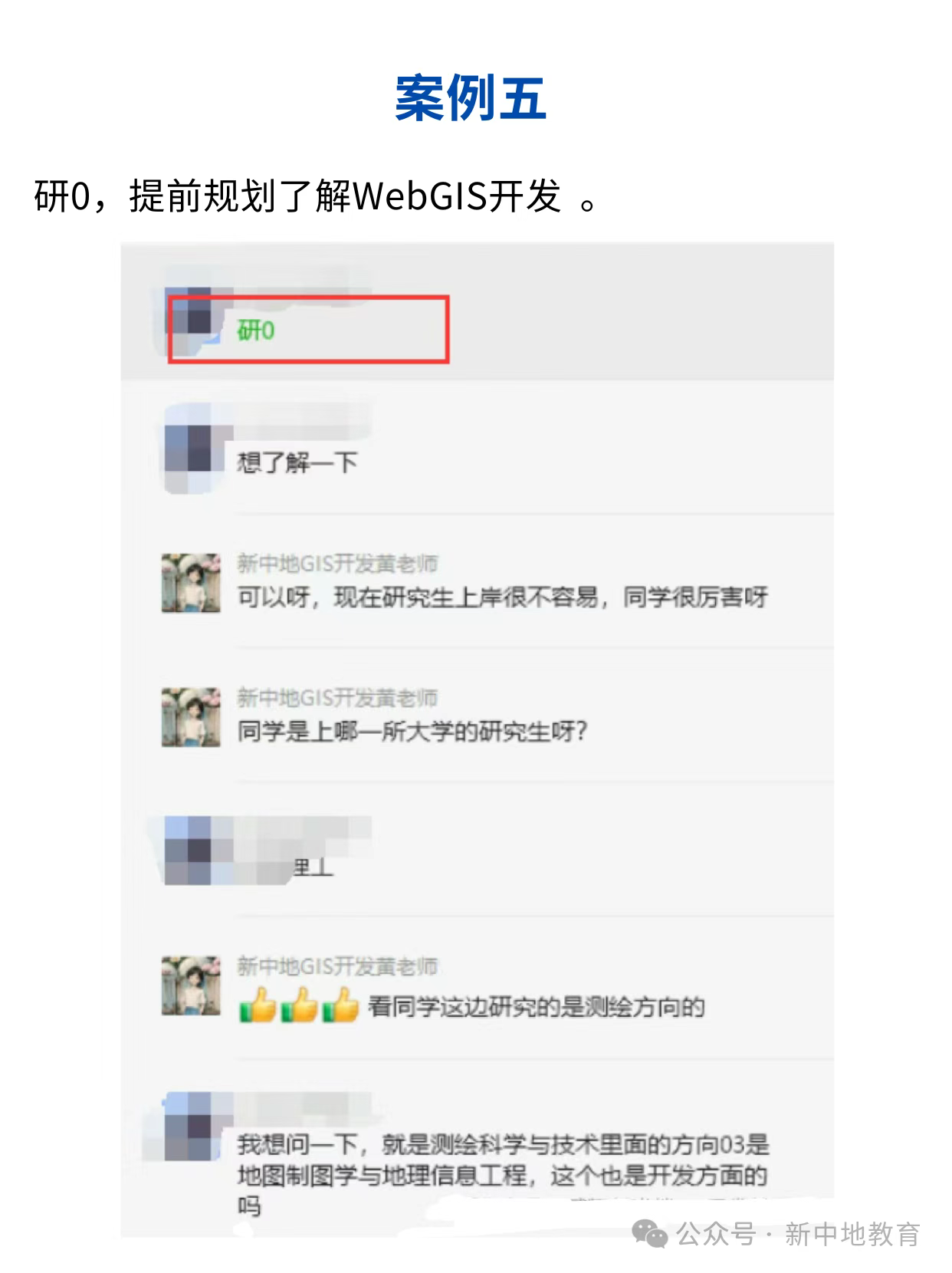Click sender name above 可以呀 message
Viewport: 952px width, 1273px height.
coord(337,564)
